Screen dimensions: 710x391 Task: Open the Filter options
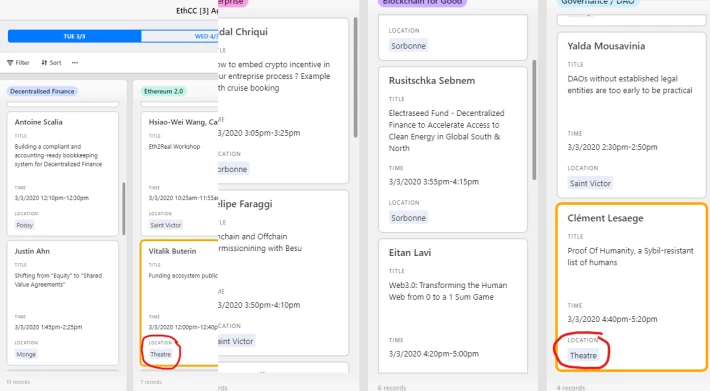(x=19, y=63)
